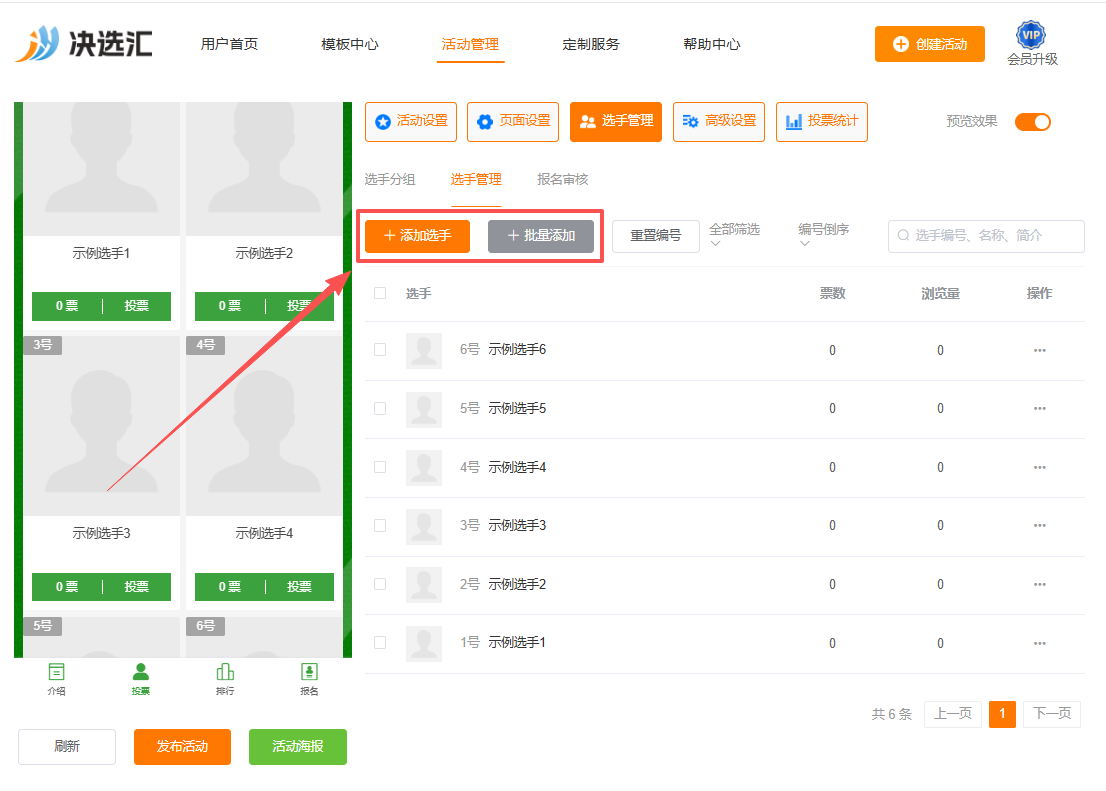The height and width of the screenshot is (791, 1106).
Task: Open more actions for 示例选手6
Action: point(1039,350)
